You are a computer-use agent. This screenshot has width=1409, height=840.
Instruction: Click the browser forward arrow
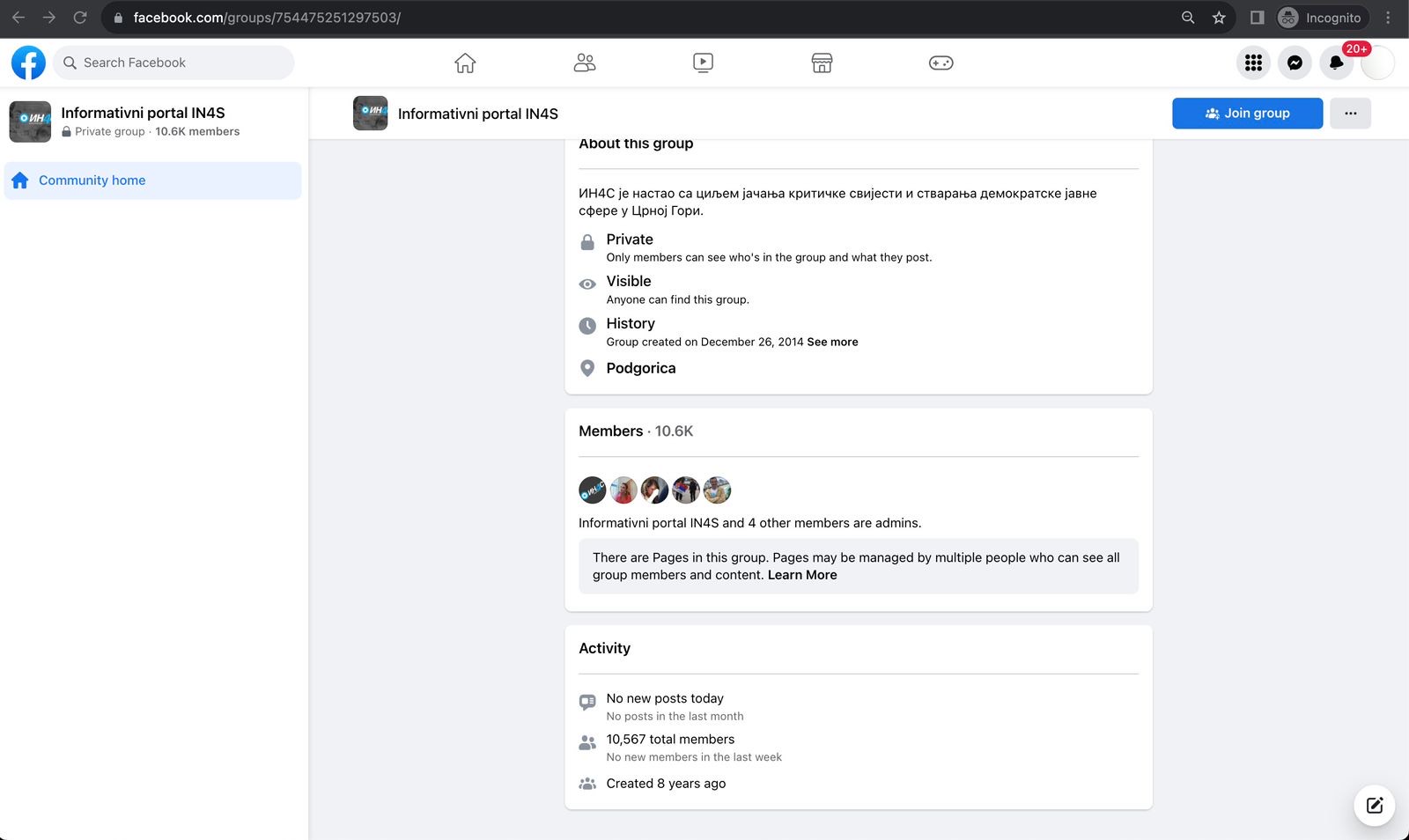49,18
